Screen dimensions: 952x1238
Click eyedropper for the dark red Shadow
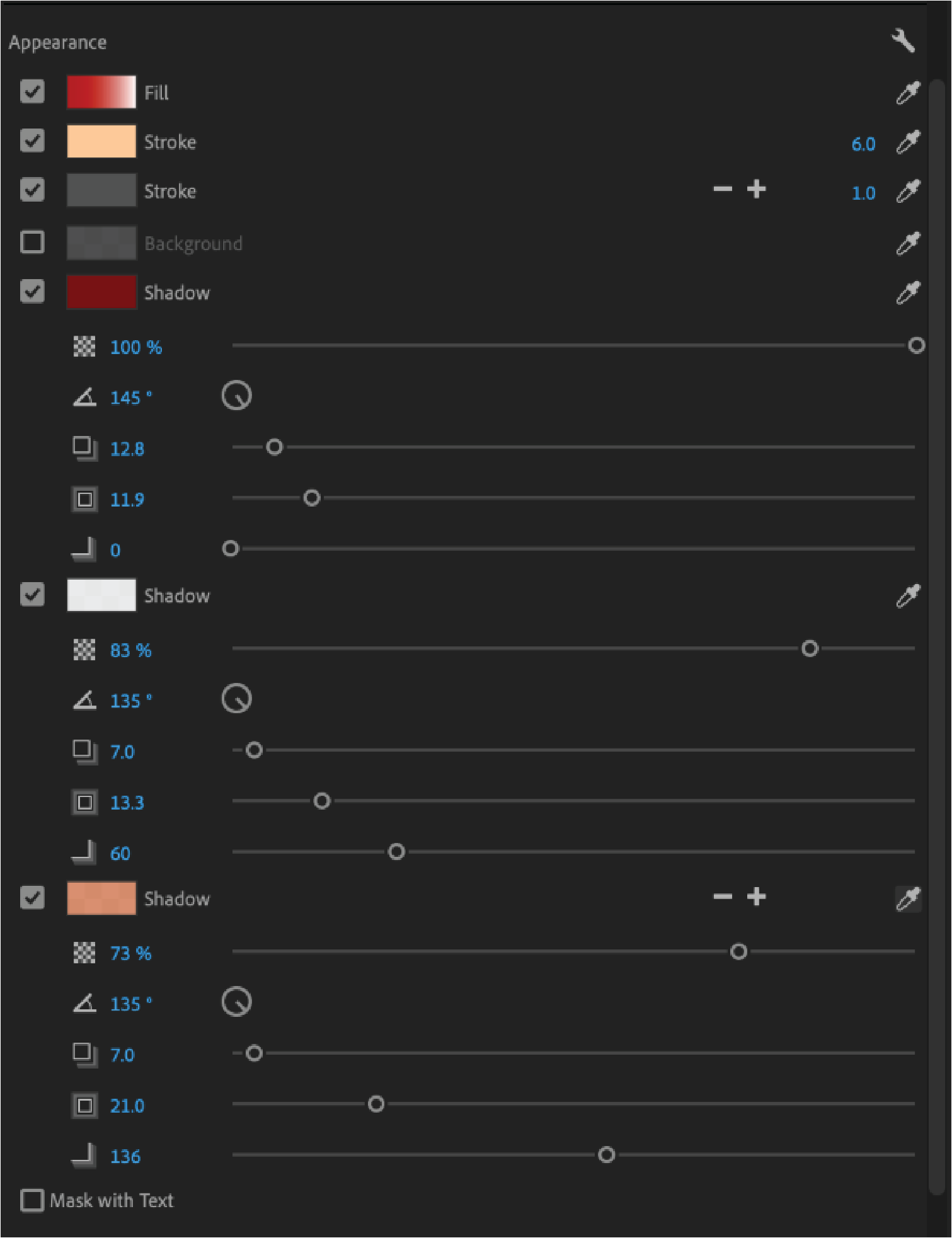[908, 293]
